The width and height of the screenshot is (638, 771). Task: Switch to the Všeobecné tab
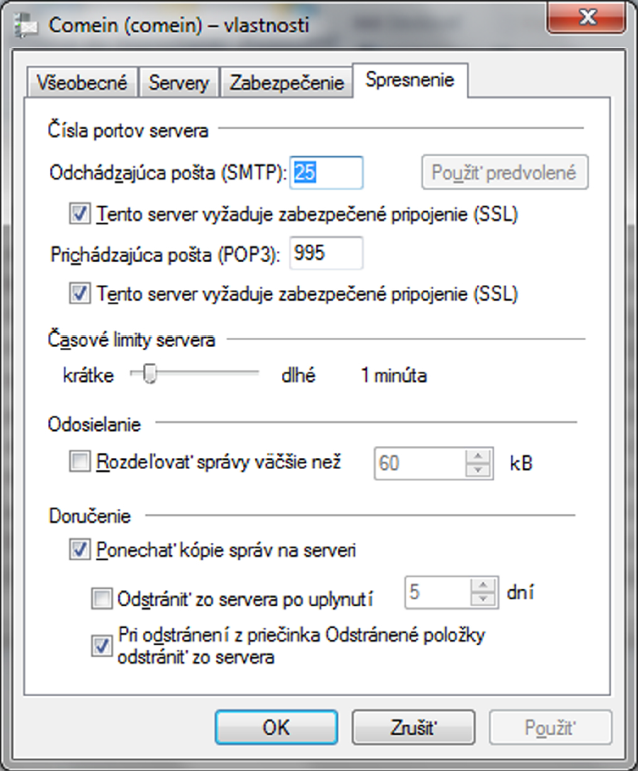82,82
